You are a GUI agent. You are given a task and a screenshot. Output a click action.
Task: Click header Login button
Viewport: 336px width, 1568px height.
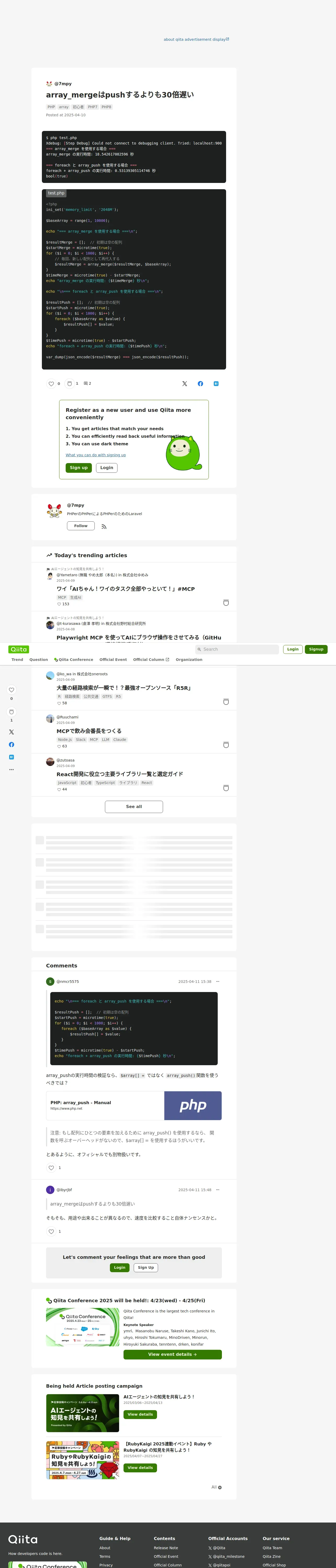[x=293, y=649]
